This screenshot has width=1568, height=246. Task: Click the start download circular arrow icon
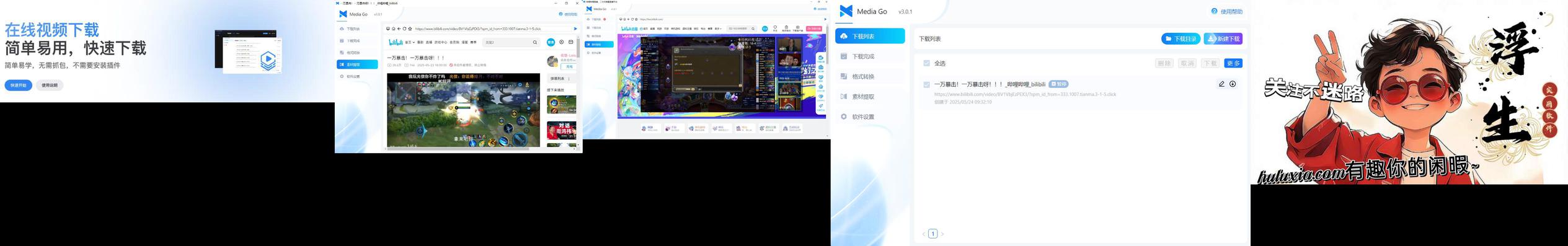point(1233,84)
